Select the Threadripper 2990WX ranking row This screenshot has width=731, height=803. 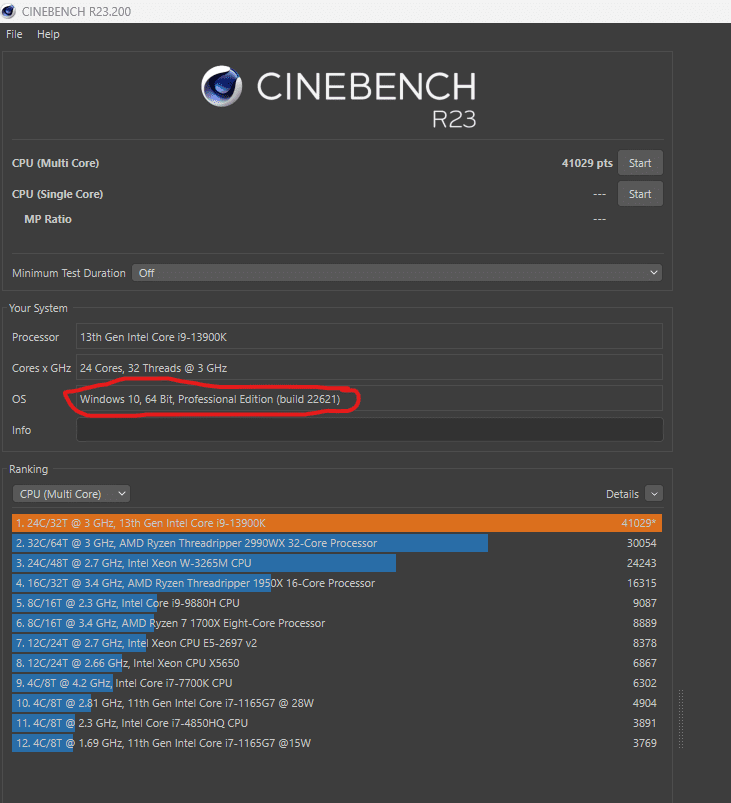(337, 543)
